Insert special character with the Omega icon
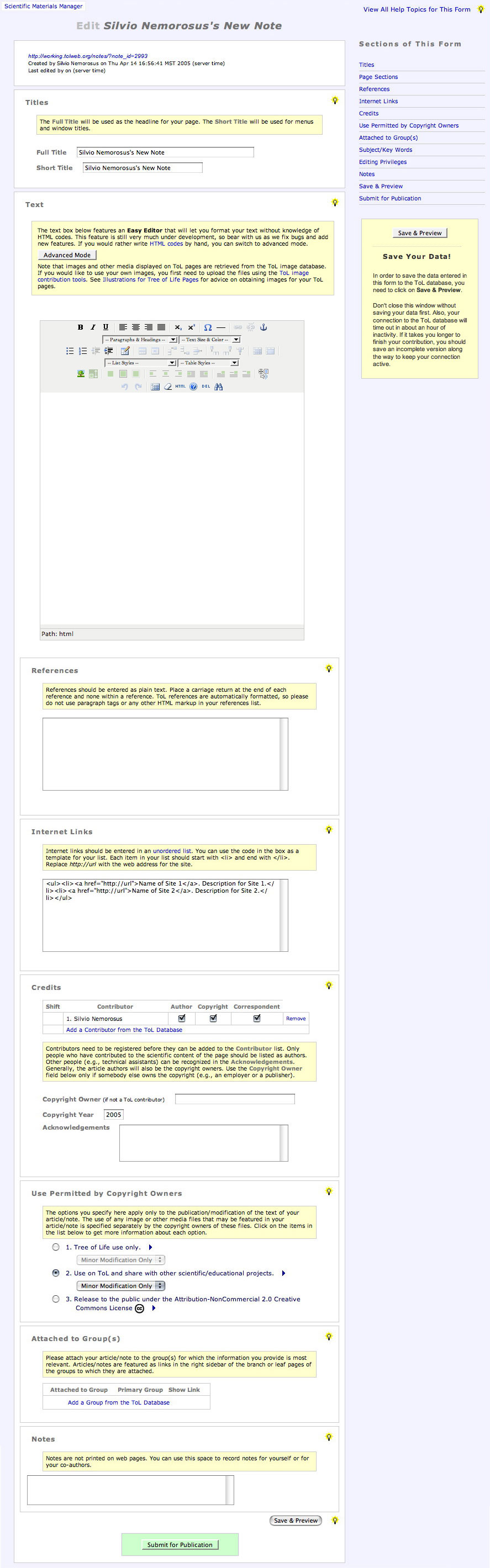 pos(208,327)
